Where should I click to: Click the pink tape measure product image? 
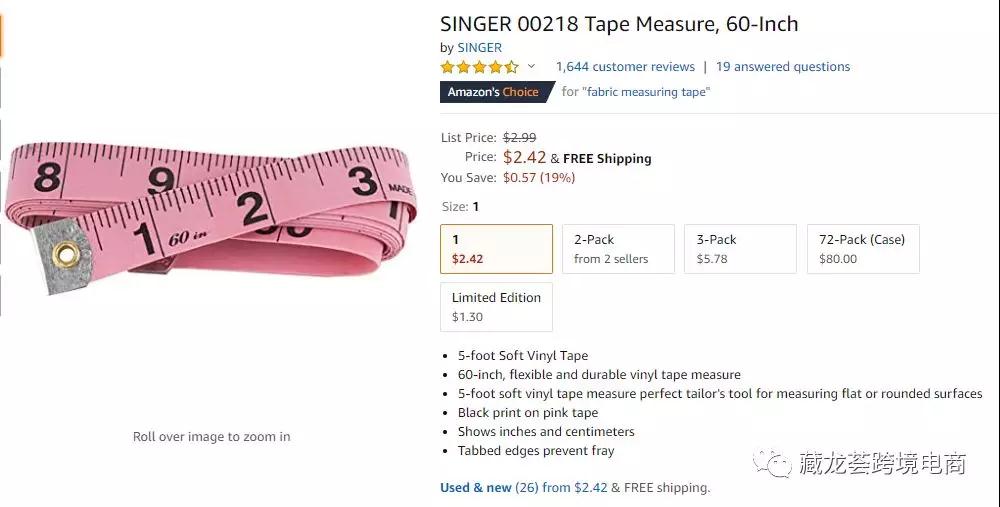pos(210,215)
